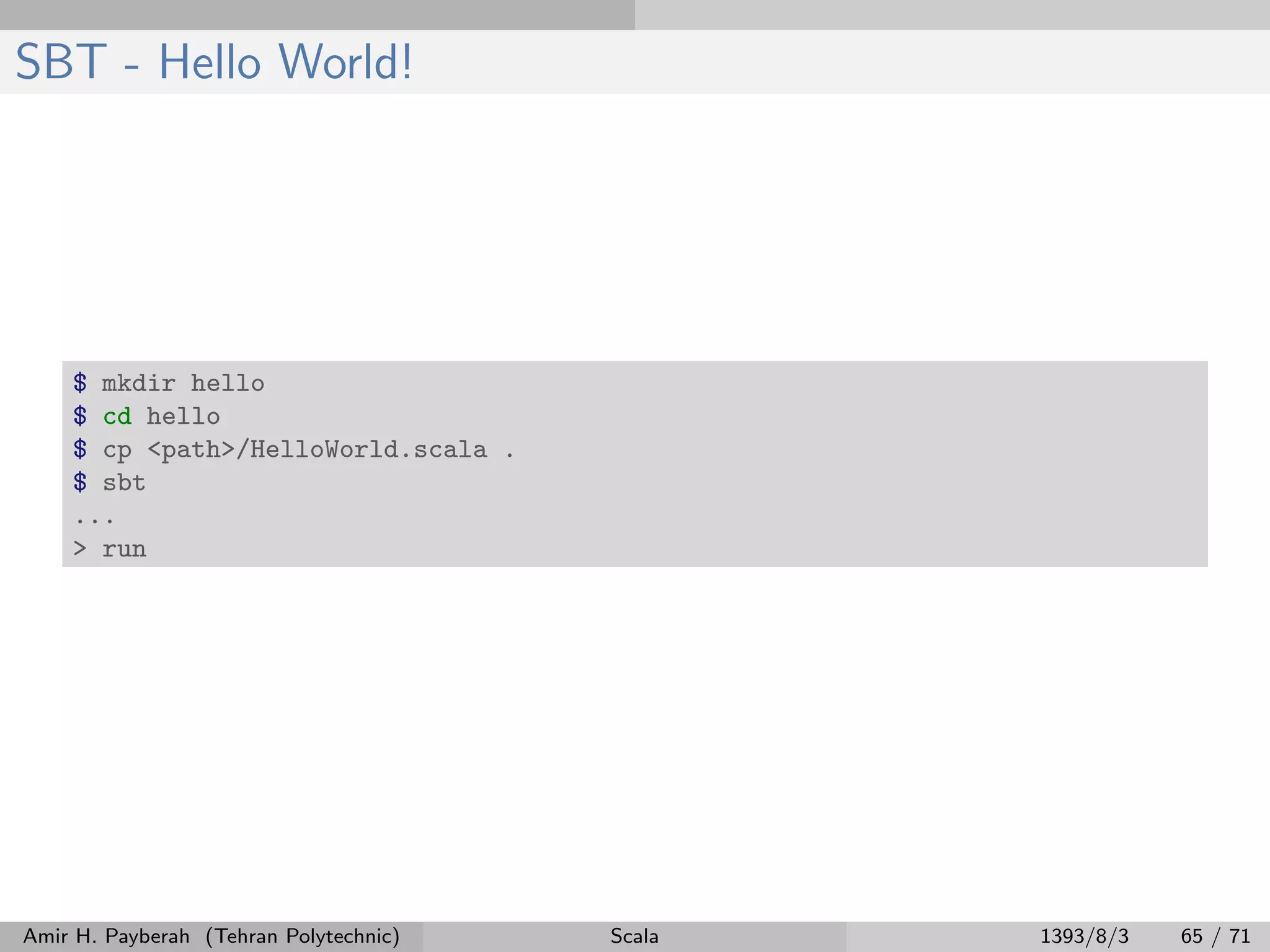Click the page counter '65 / 71'
Viewport: 1270px width, 952px height.
1215,936
